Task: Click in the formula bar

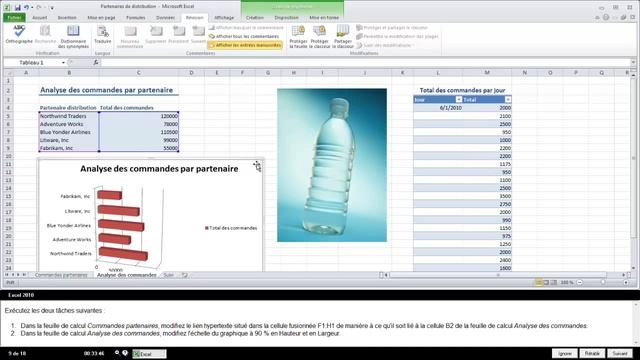Action: point(365,62)
